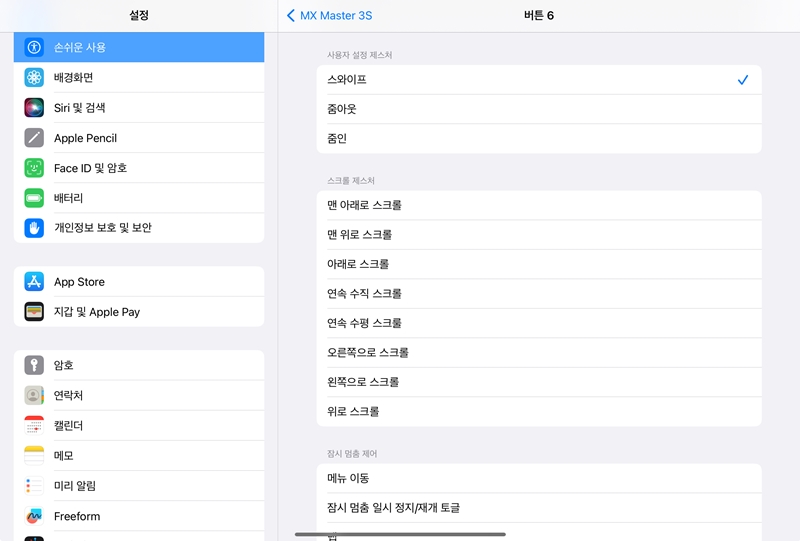800x541 pixels.
Task: Select 맨 아래로 스크롤
Action: click(539, 205)
